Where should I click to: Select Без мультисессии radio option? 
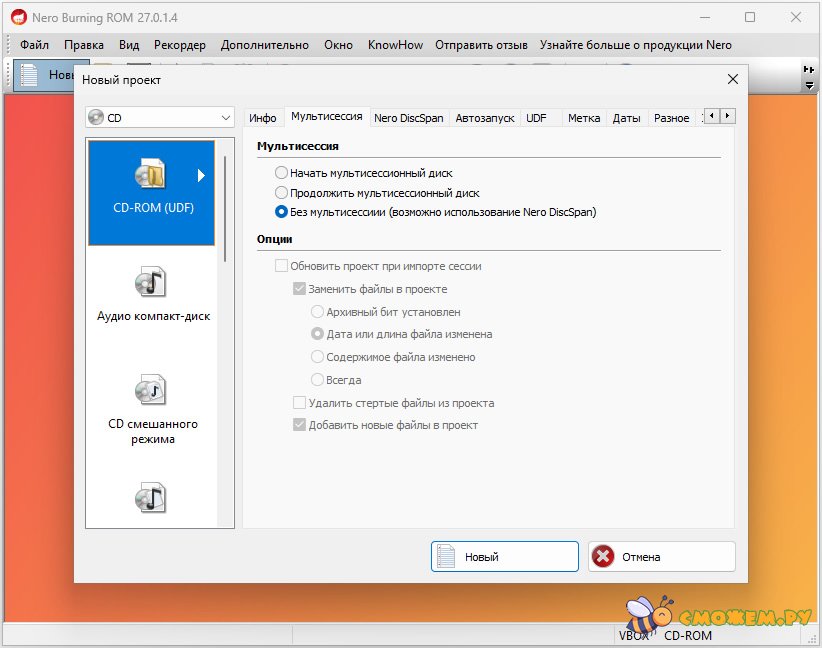tap(282, 212)
